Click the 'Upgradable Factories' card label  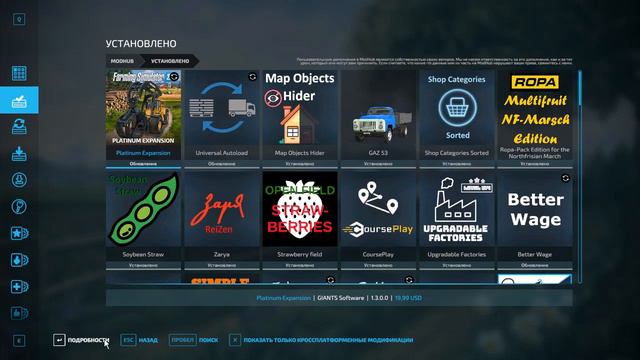pyautogui.click(x=457, y=254)
